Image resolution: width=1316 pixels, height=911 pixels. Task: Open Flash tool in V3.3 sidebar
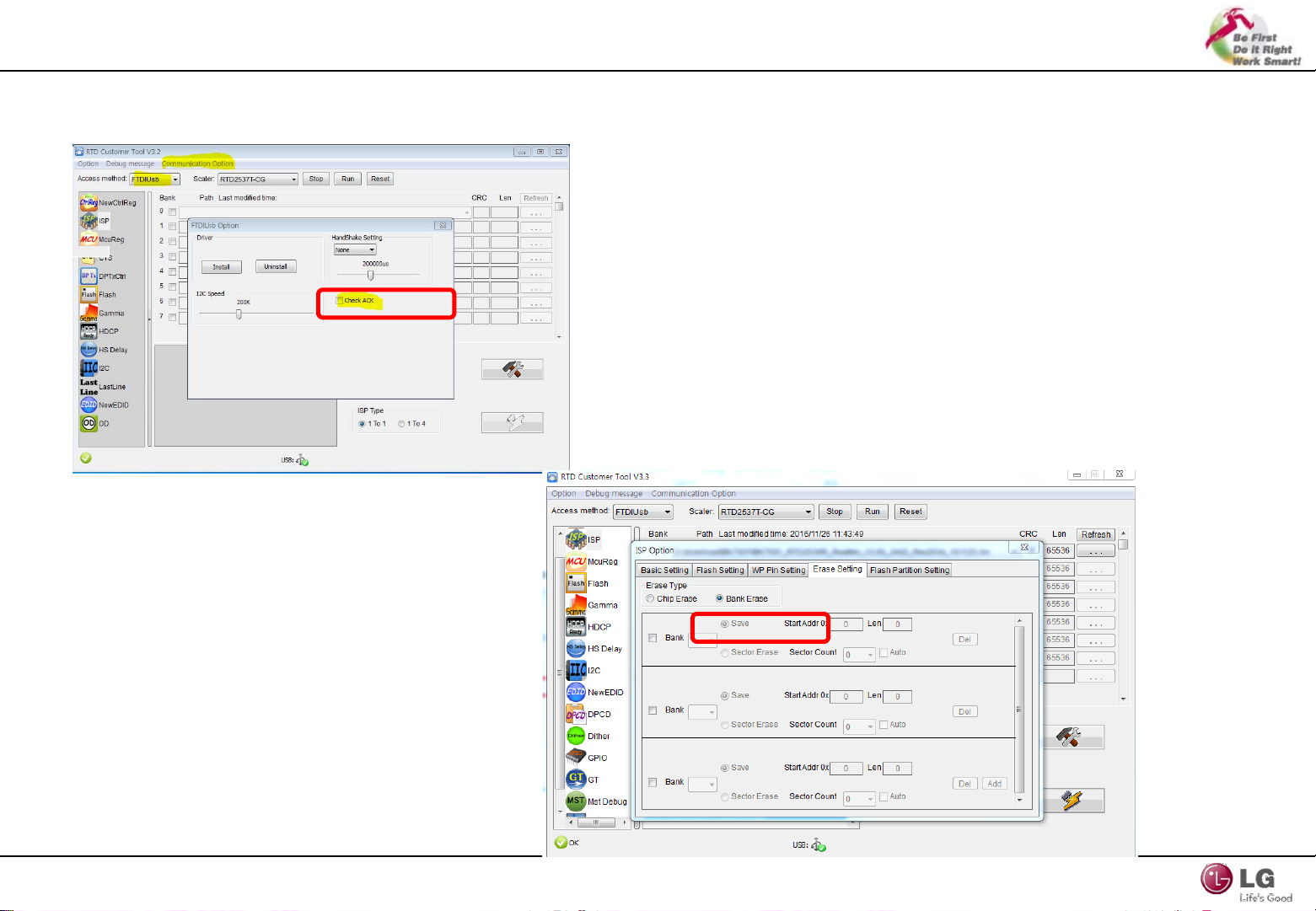click(588, 583)
